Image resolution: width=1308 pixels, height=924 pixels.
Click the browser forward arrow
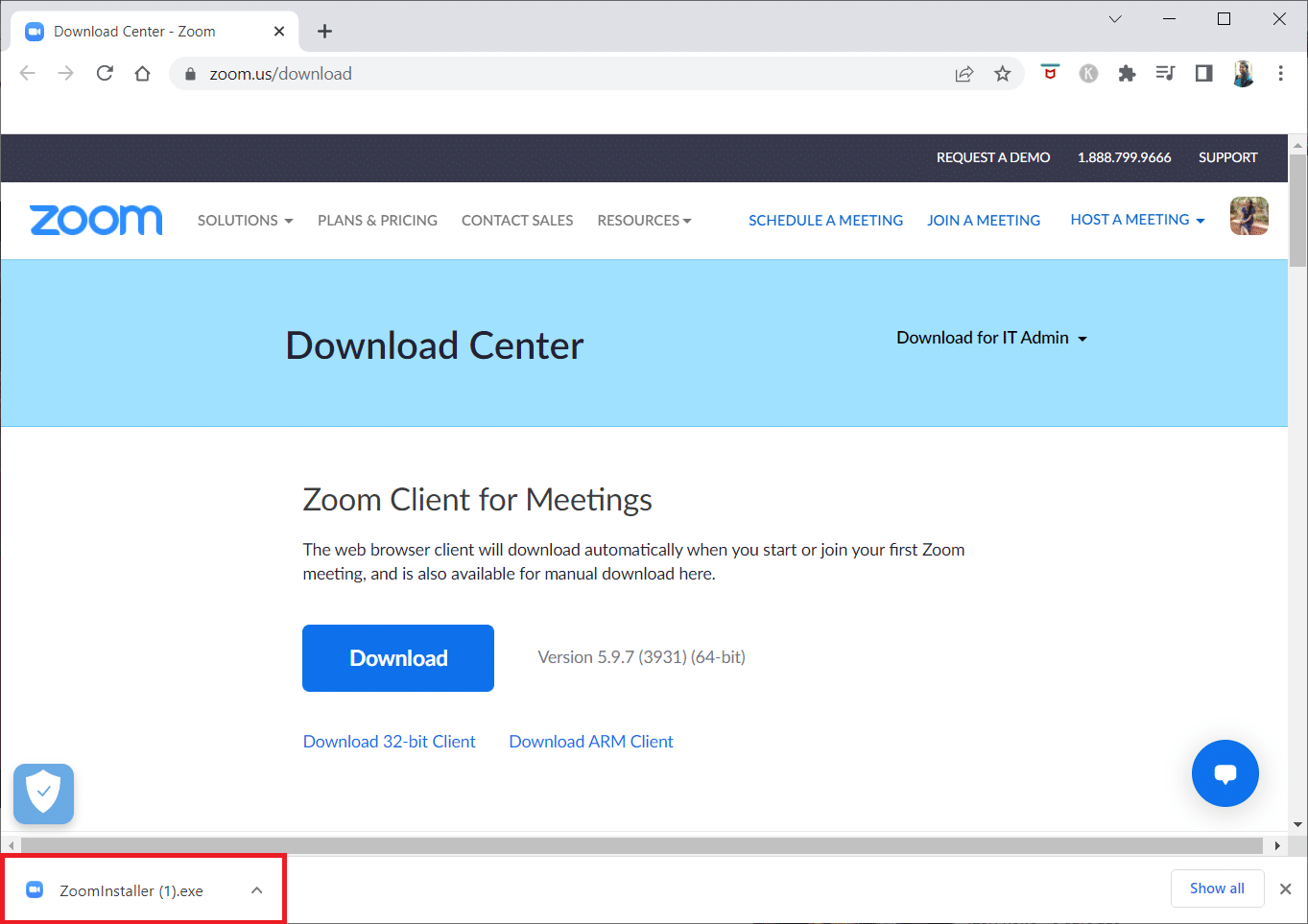[65, 74]
